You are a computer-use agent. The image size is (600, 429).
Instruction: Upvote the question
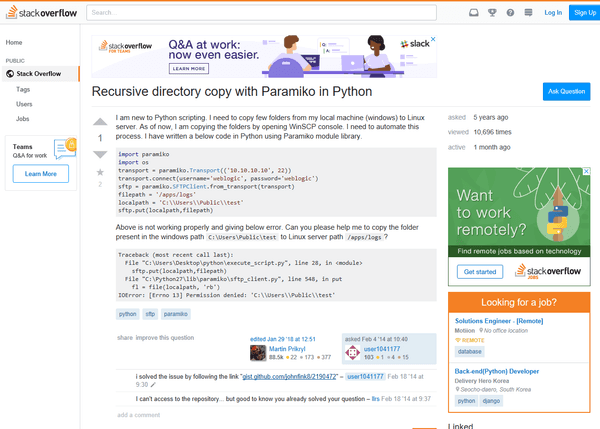pos(99,121)
